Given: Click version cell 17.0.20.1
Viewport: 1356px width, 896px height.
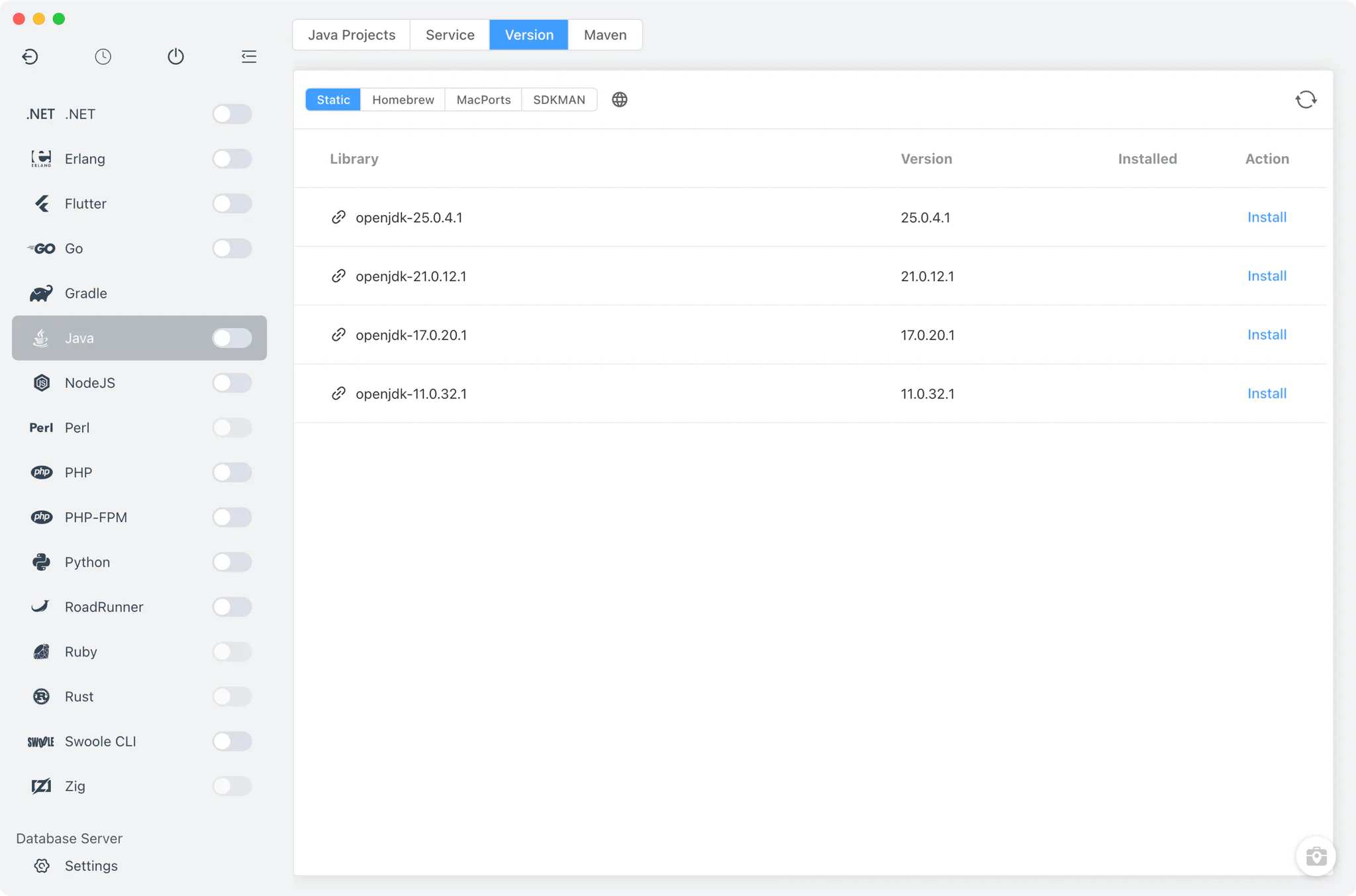Looking at the screenshot, I should coord(928,335).
